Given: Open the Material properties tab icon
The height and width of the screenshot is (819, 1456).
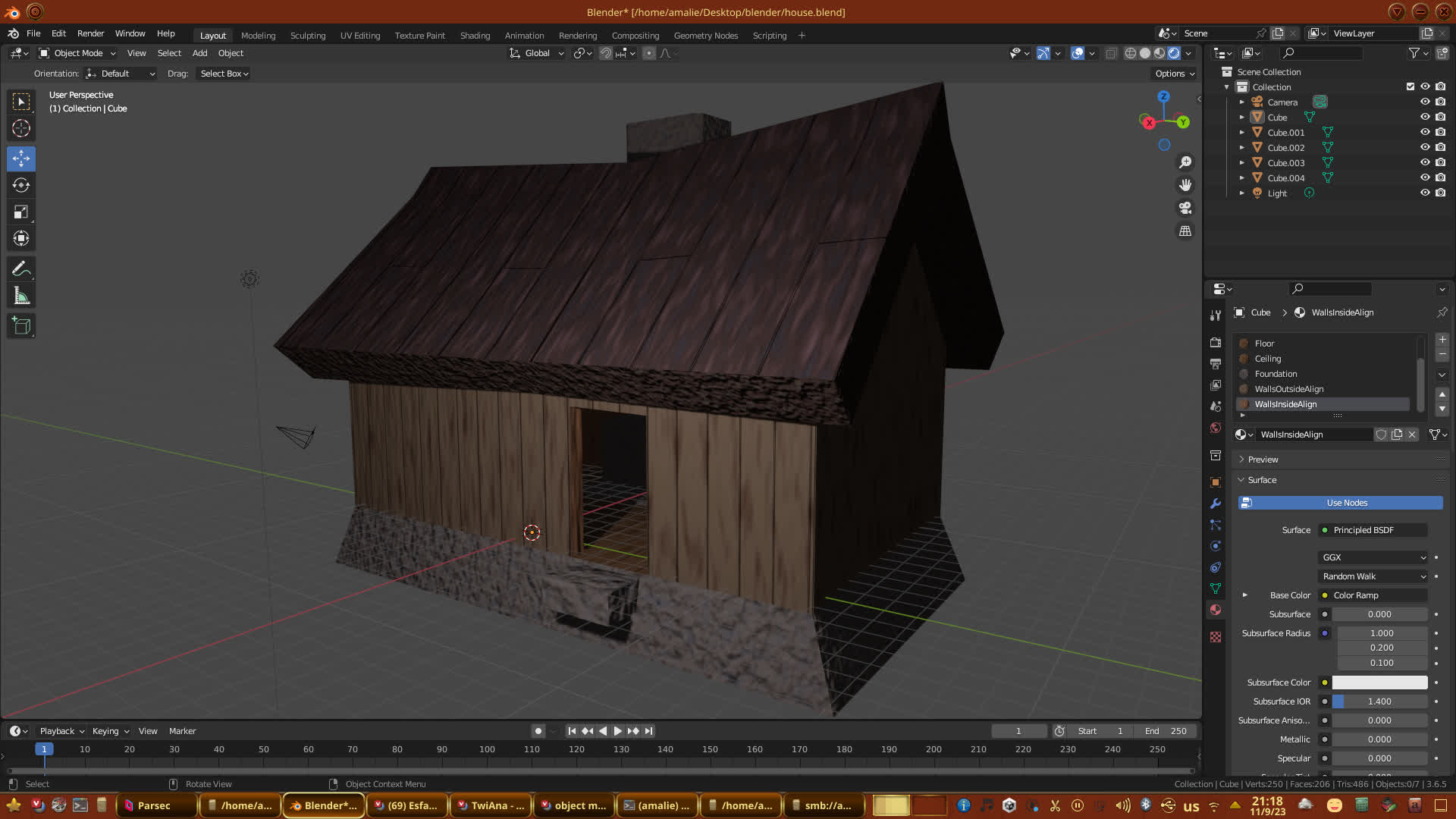Looking at the screenshot, I should point(1216,610).
